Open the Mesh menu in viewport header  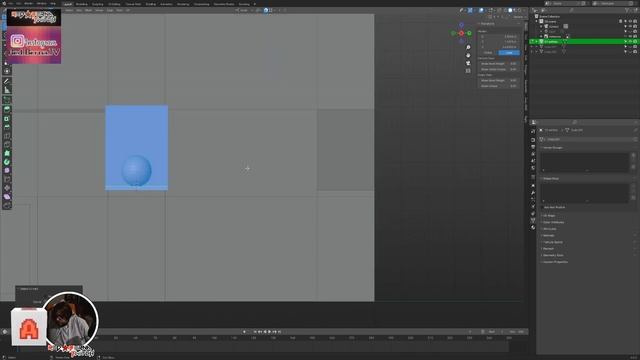point(89,10)
